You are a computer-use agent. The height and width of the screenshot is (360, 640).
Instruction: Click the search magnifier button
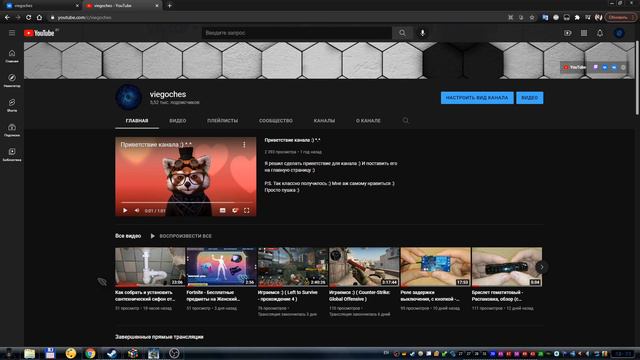[x=402, y=33]
